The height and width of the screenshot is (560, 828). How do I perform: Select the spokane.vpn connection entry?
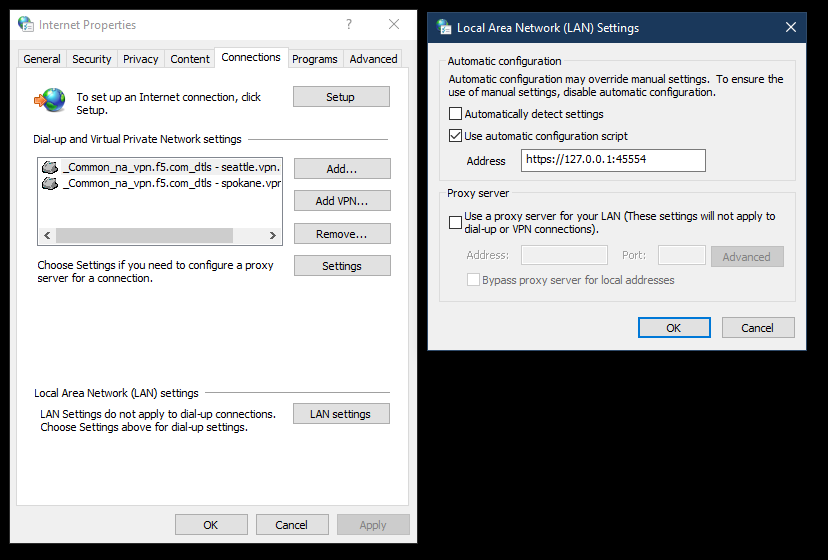coord(160,183)
